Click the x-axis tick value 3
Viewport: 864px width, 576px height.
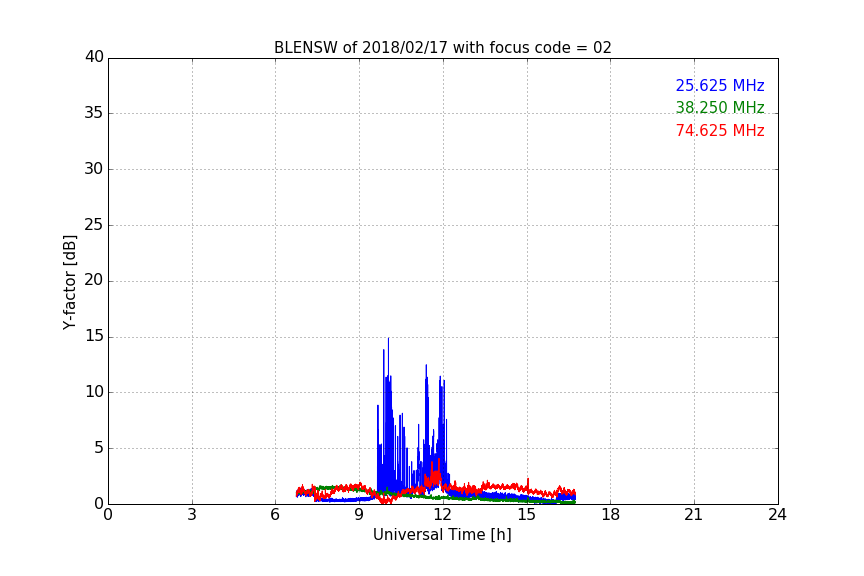[192, 515]
